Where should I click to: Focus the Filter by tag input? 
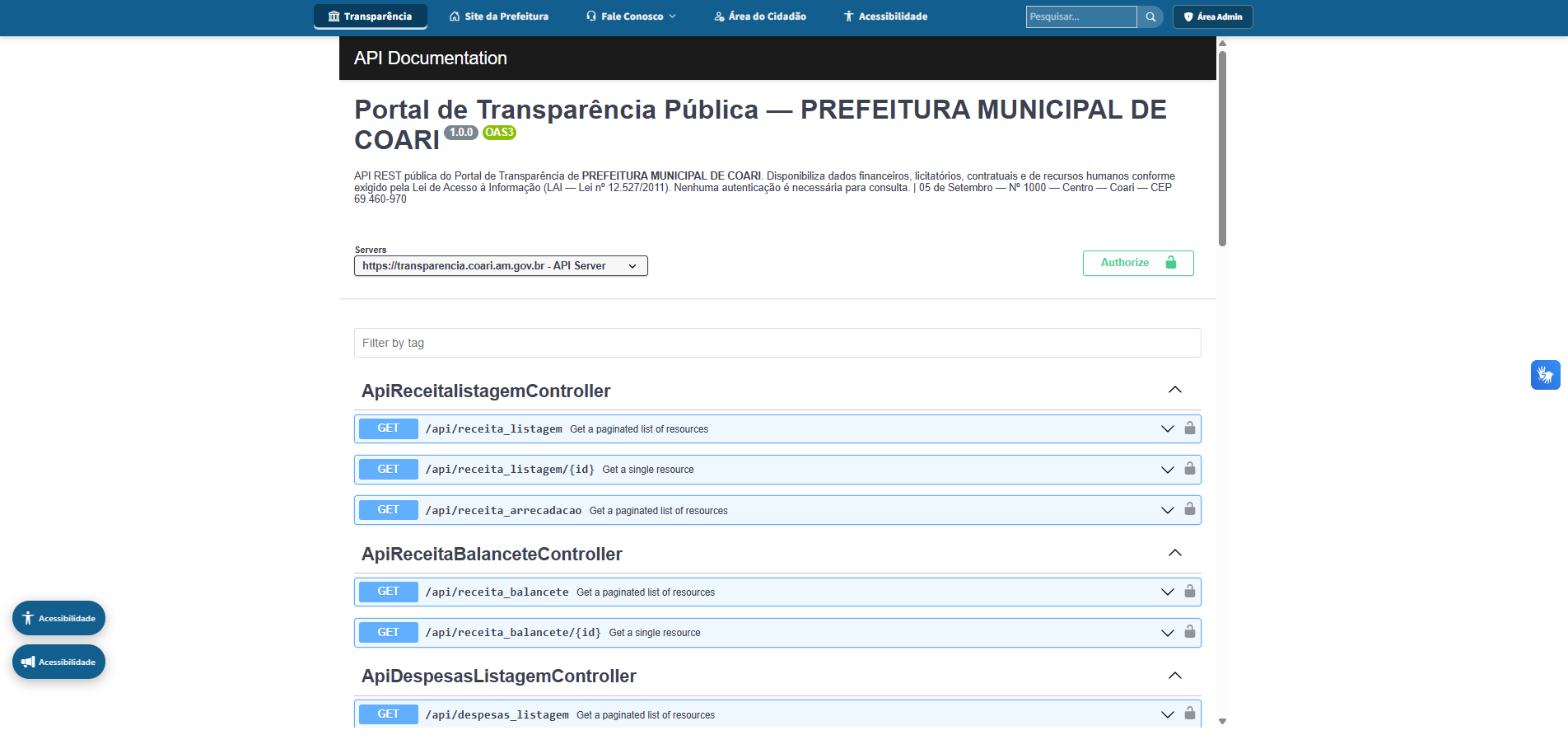pos(777,343)
